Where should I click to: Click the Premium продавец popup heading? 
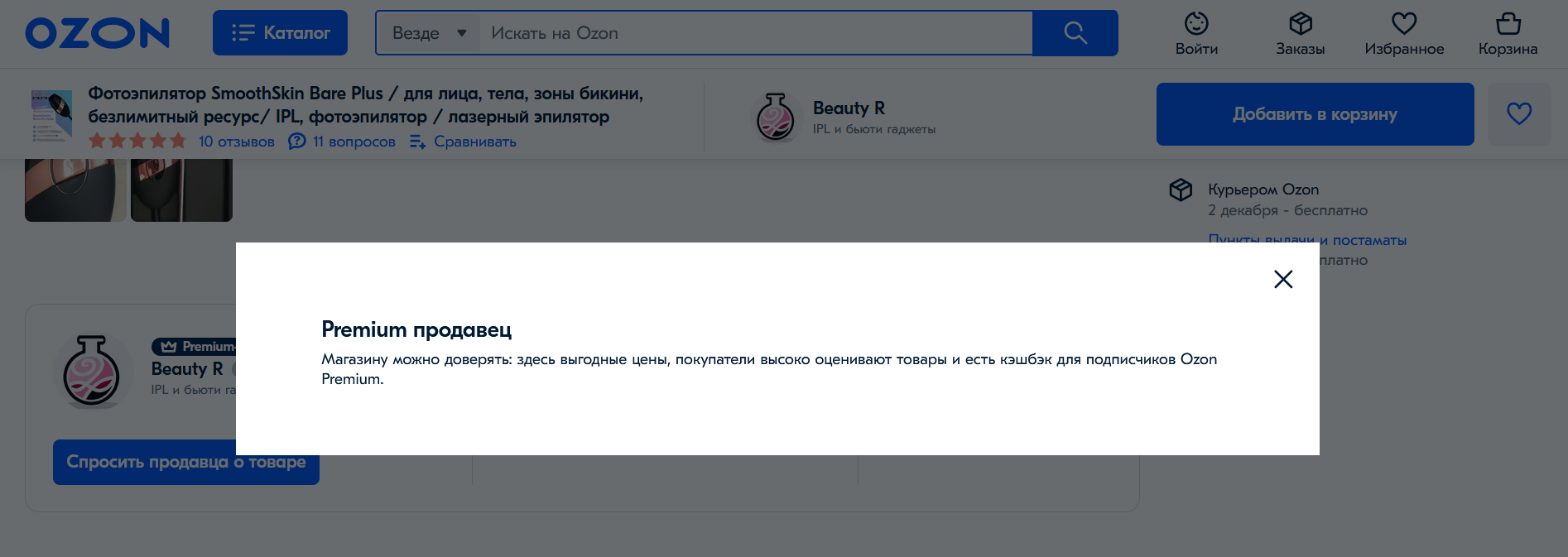pos(416,329)
